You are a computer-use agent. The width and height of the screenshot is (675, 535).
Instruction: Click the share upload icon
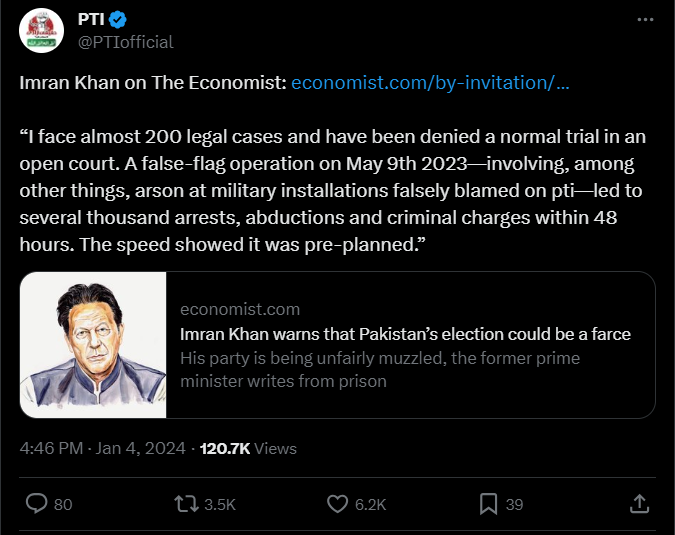point(638,504)
